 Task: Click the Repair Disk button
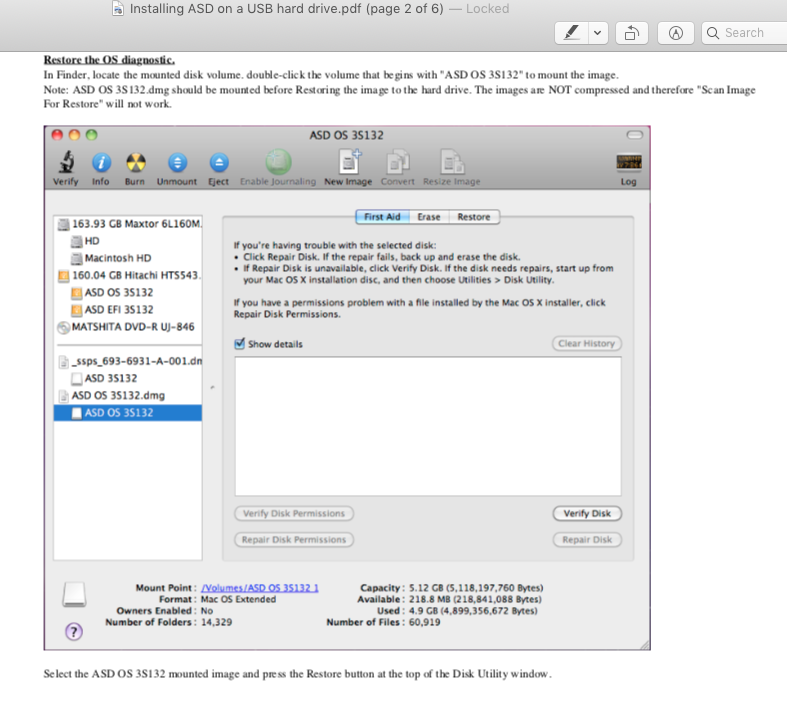pyautogui.click(x=587, y=539)
